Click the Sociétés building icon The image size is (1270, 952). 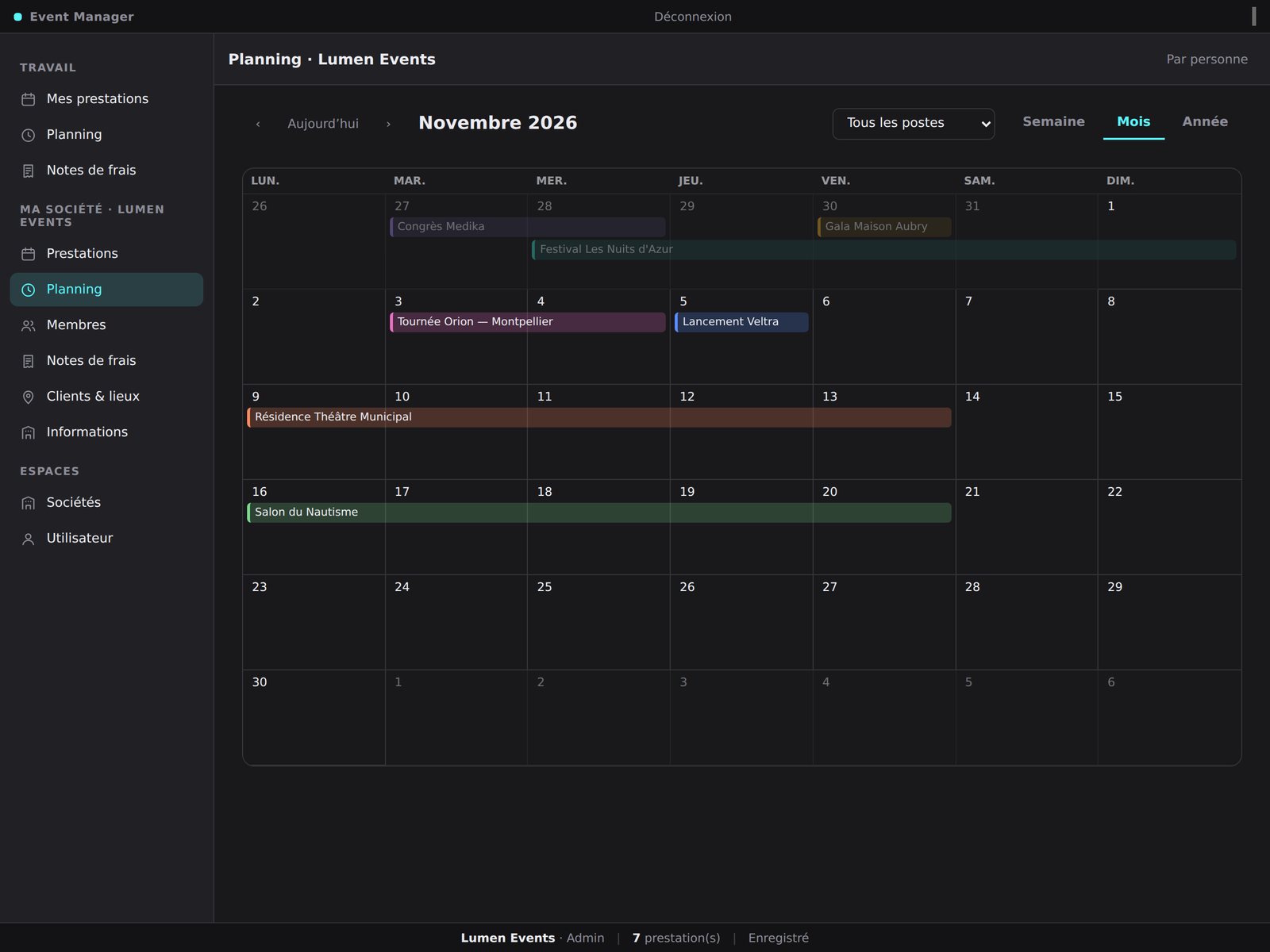click(x=29, y=503)
